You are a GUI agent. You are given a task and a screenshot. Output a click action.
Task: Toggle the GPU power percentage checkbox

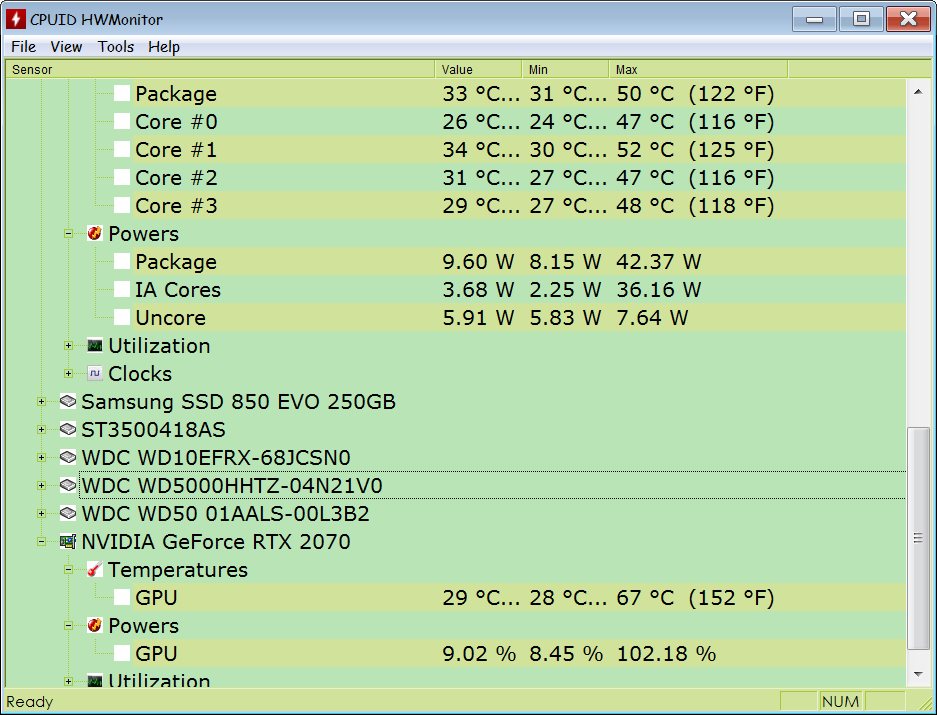click(122, 653)
